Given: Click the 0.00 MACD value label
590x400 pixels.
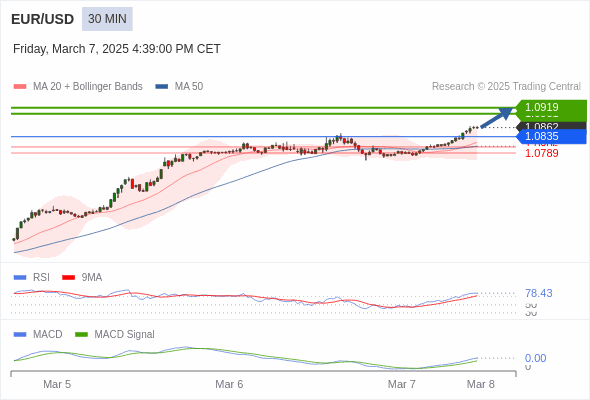Looking at the screenshot, I should coord(535,358).
